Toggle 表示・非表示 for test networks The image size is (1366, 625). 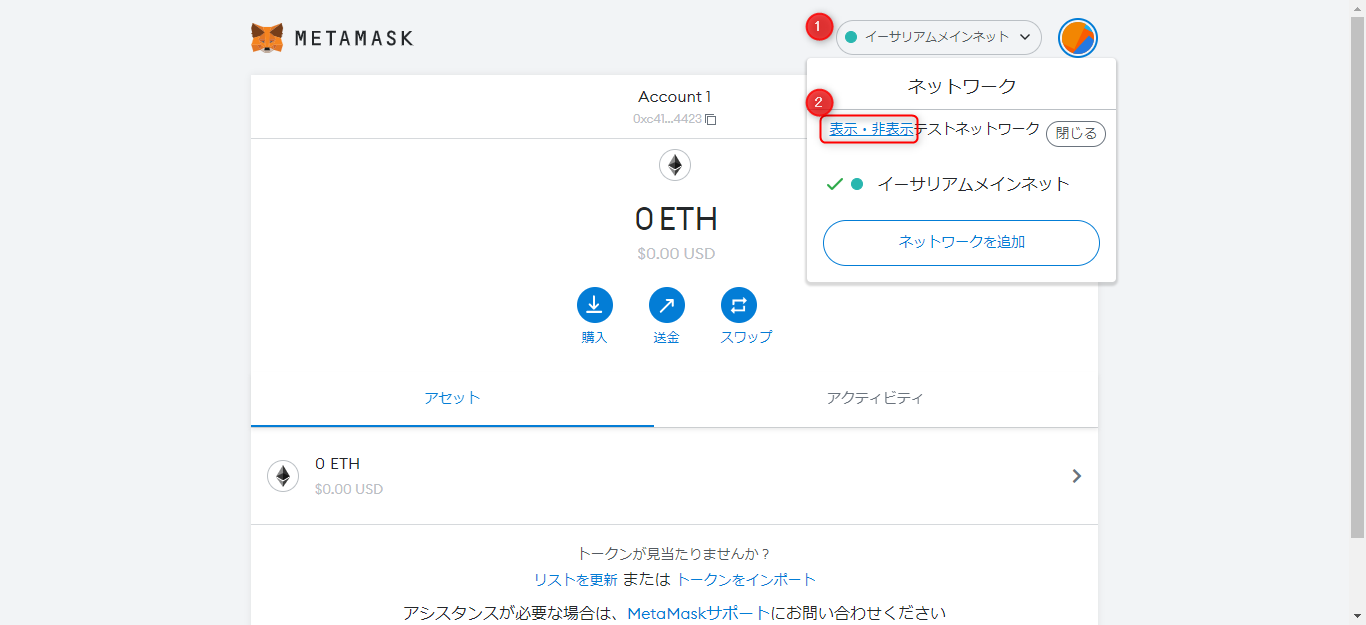870,129
